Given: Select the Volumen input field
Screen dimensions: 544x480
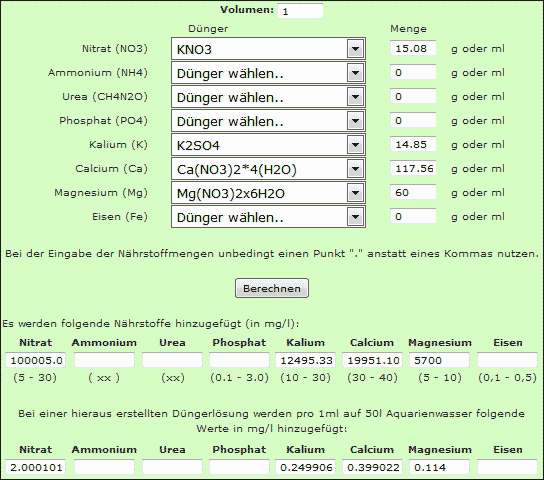Looking at the screenshot, I should click(300, 11).
